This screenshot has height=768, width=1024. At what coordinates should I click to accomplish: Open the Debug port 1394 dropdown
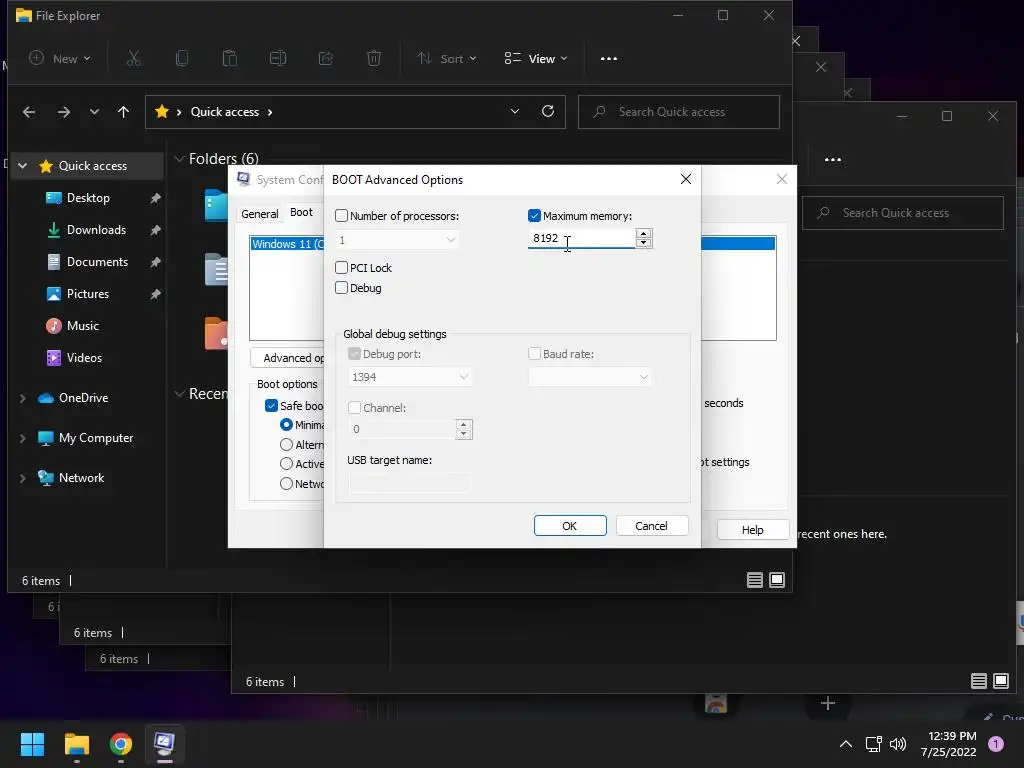point(409,377)
